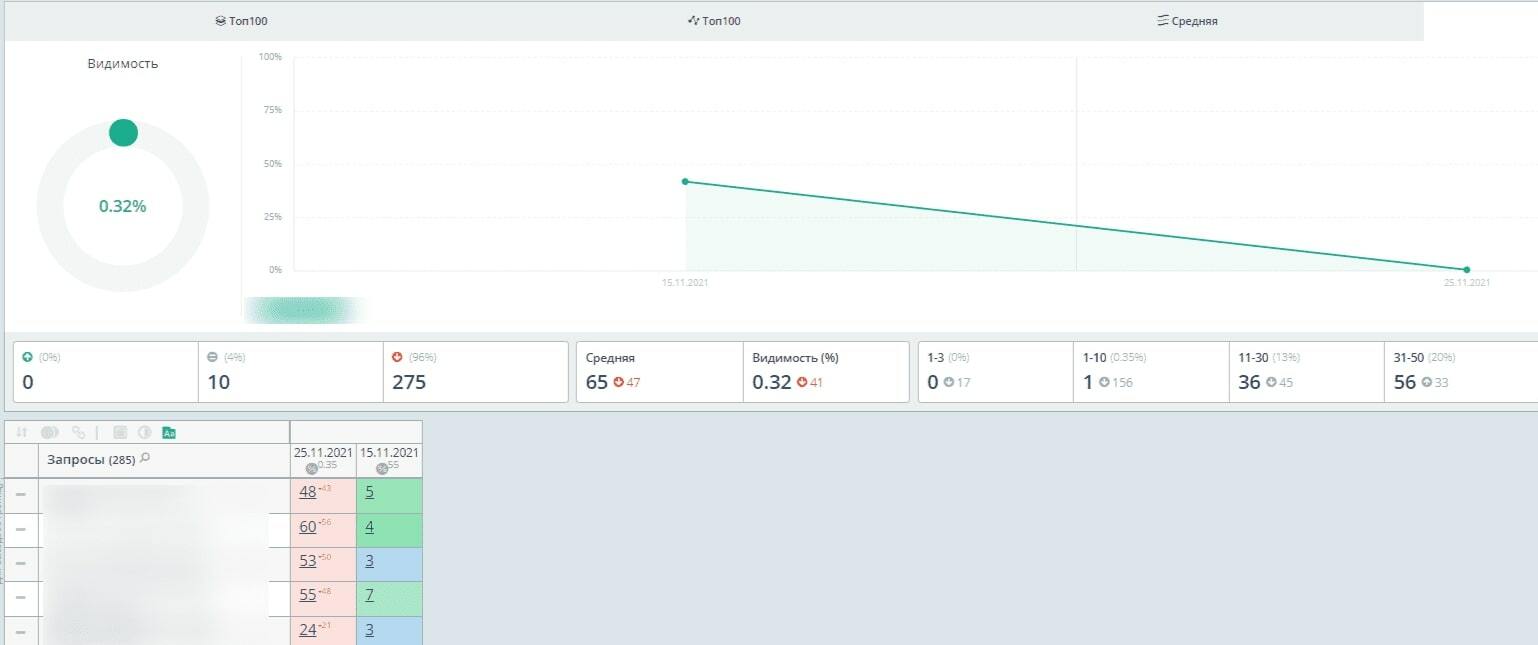Select the 1-10 (0.35%) range card
This screenshot has height=645, width=1538.
[1151, 372]
